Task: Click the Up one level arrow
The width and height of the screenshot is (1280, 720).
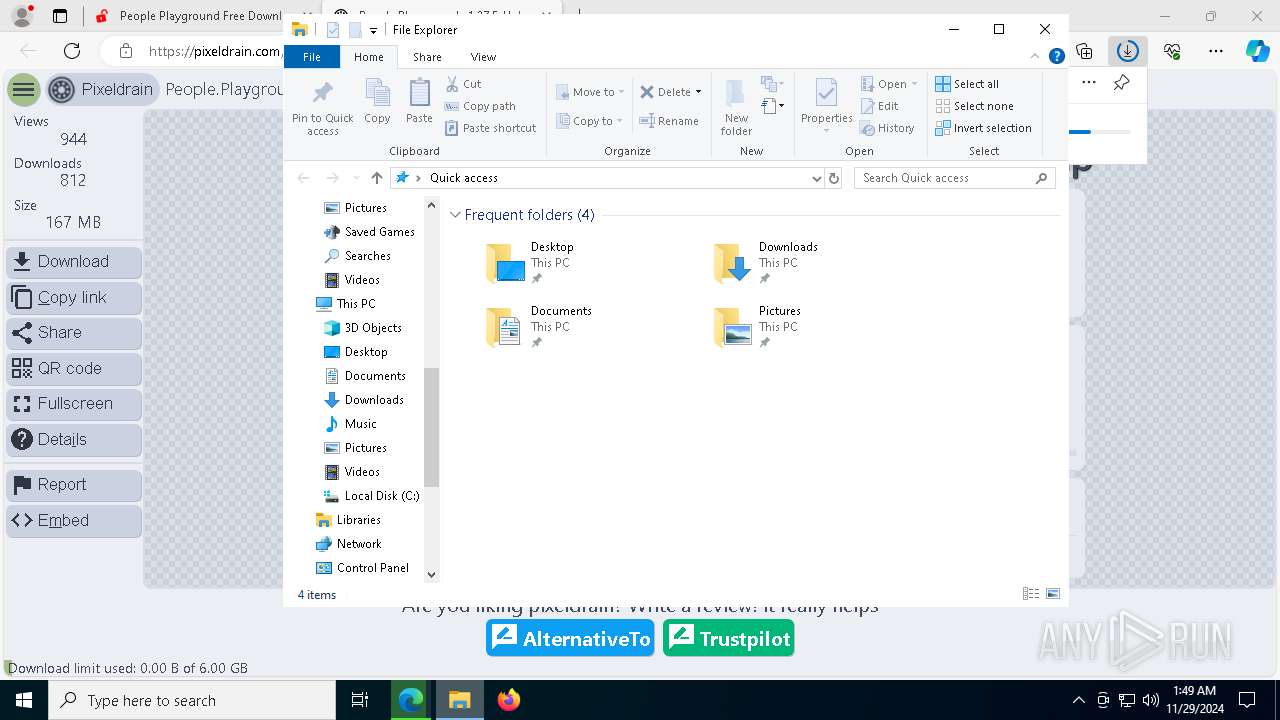Action: click(x=376, y=178)
